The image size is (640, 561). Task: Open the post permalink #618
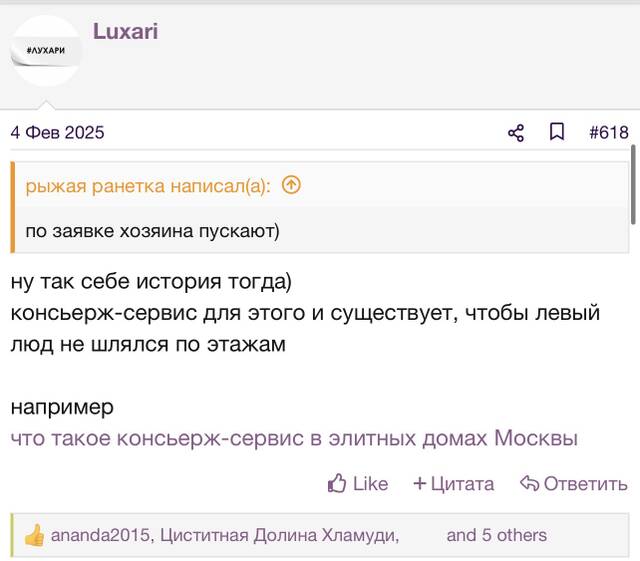tap(609, 133)
